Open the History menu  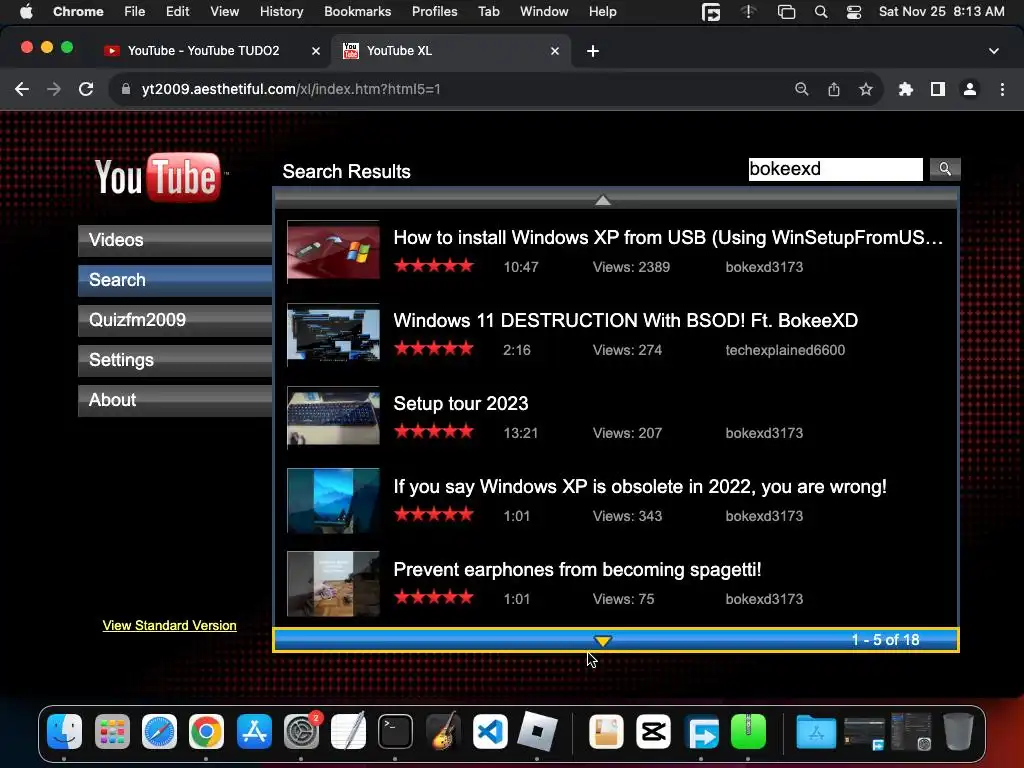(281, 12)
